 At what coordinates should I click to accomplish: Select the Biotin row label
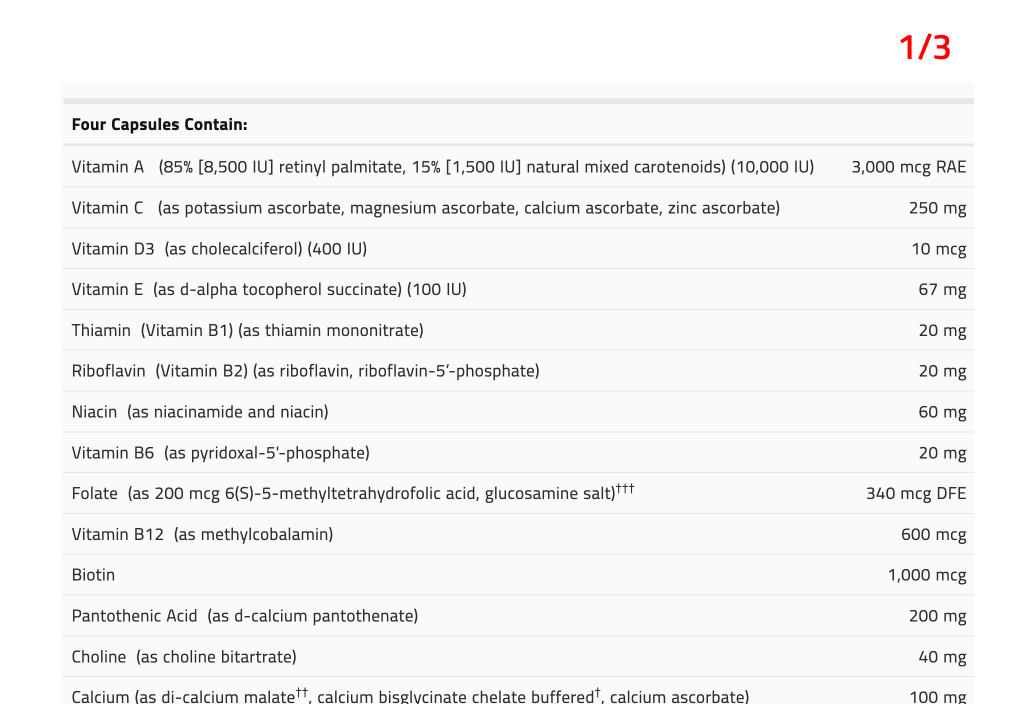[93, 575]
